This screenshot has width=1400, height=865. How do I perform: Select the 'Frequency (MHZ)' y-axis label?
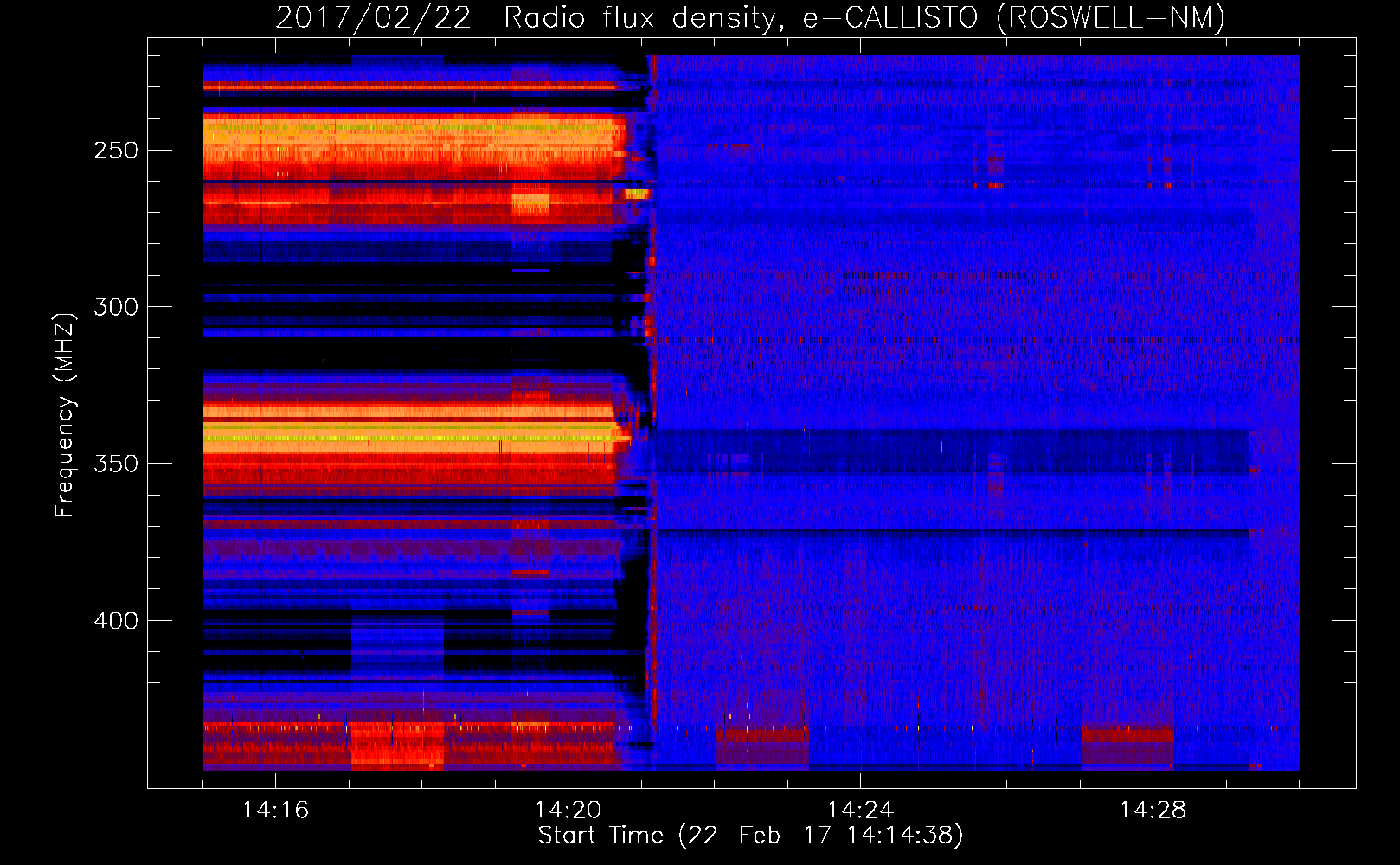point(65,414)
